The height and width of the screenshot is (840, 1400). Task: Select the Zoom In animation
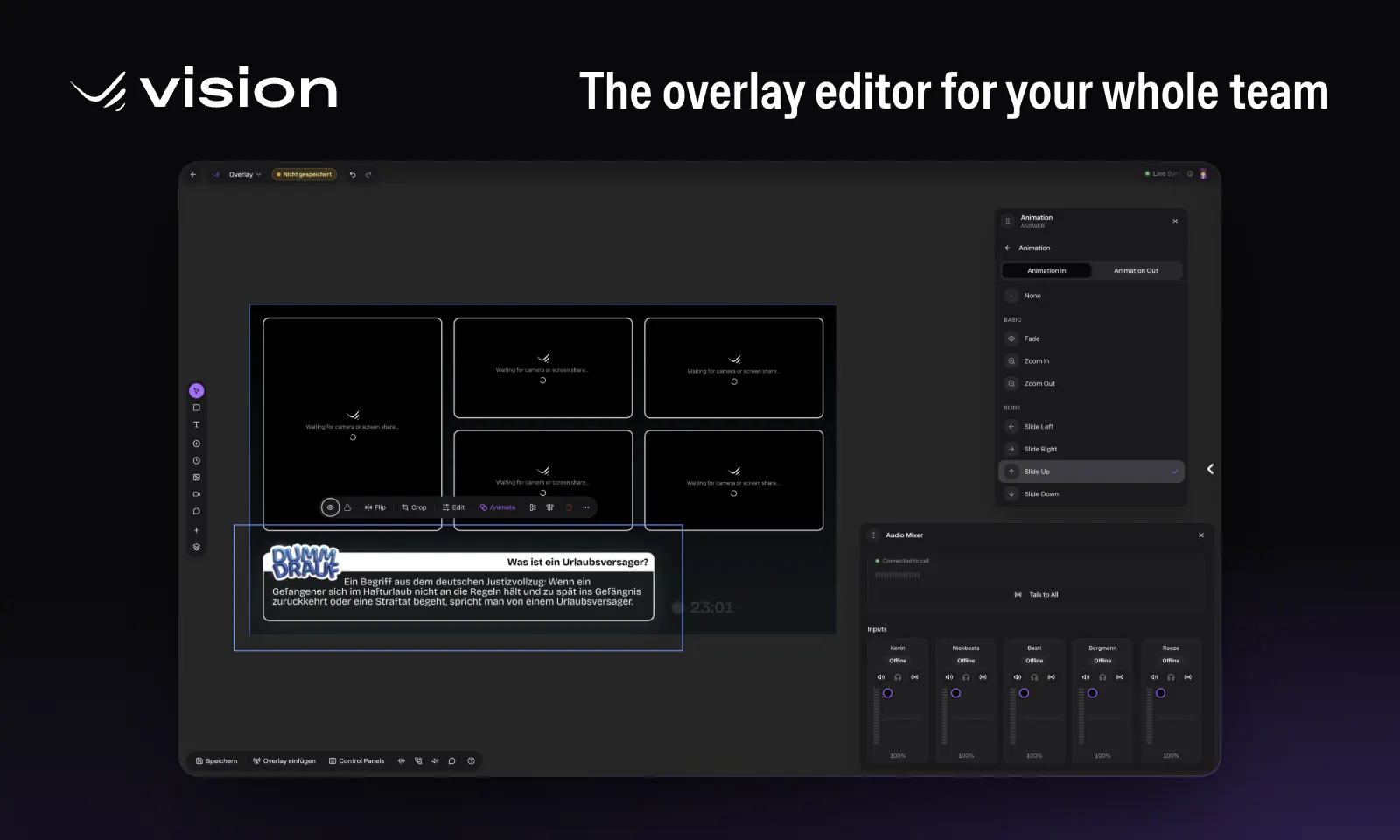click(1091, 361)
